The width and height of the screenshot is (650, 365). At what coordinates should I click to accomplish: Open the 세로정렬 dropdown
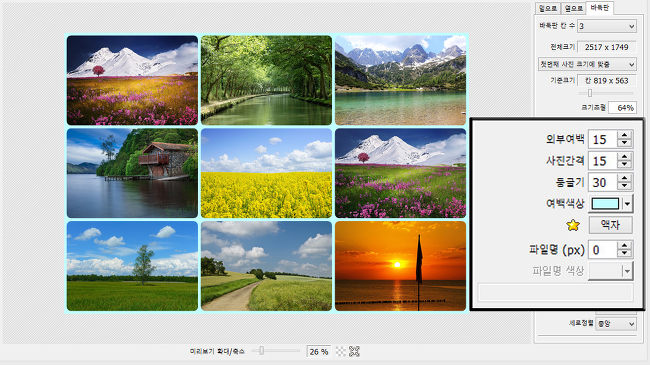coord(616,324)
